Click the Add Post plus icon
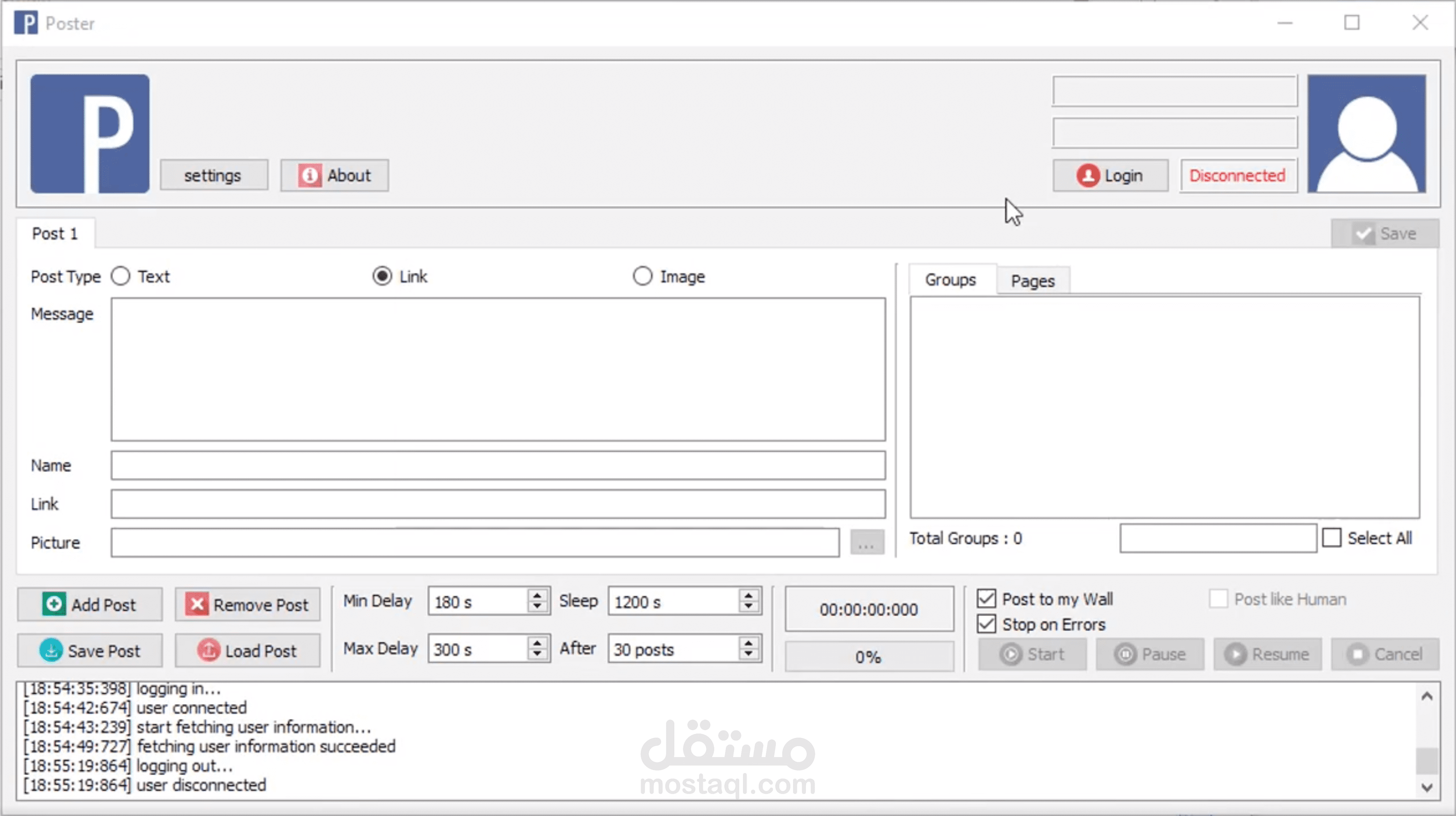1456x816 pixels. point(54,604)
